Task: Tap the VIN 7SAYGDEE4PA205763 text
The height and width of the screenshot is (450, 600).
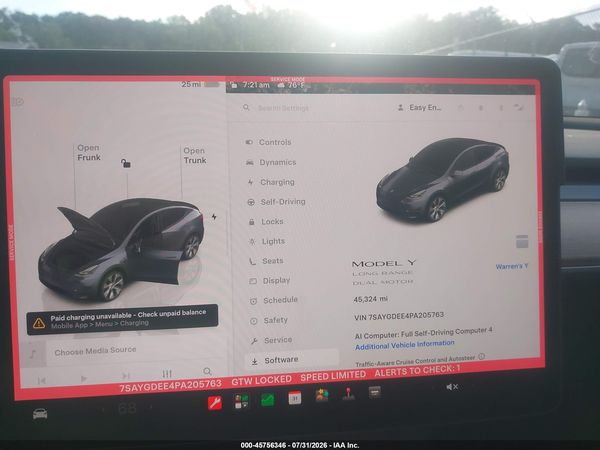Action: point(399,316)
